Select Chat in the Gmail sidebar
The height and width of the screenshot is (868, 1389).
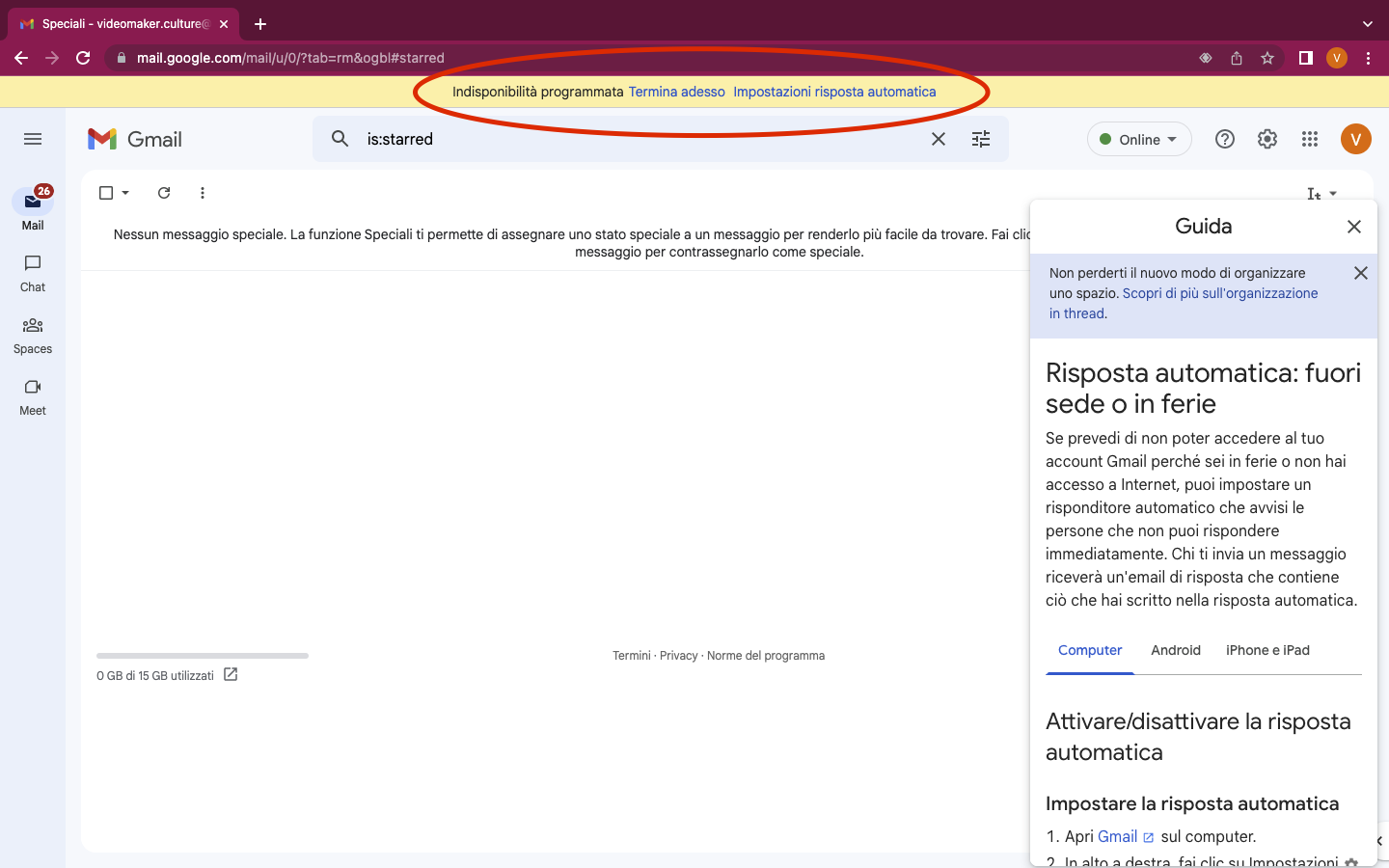(32, 273)
